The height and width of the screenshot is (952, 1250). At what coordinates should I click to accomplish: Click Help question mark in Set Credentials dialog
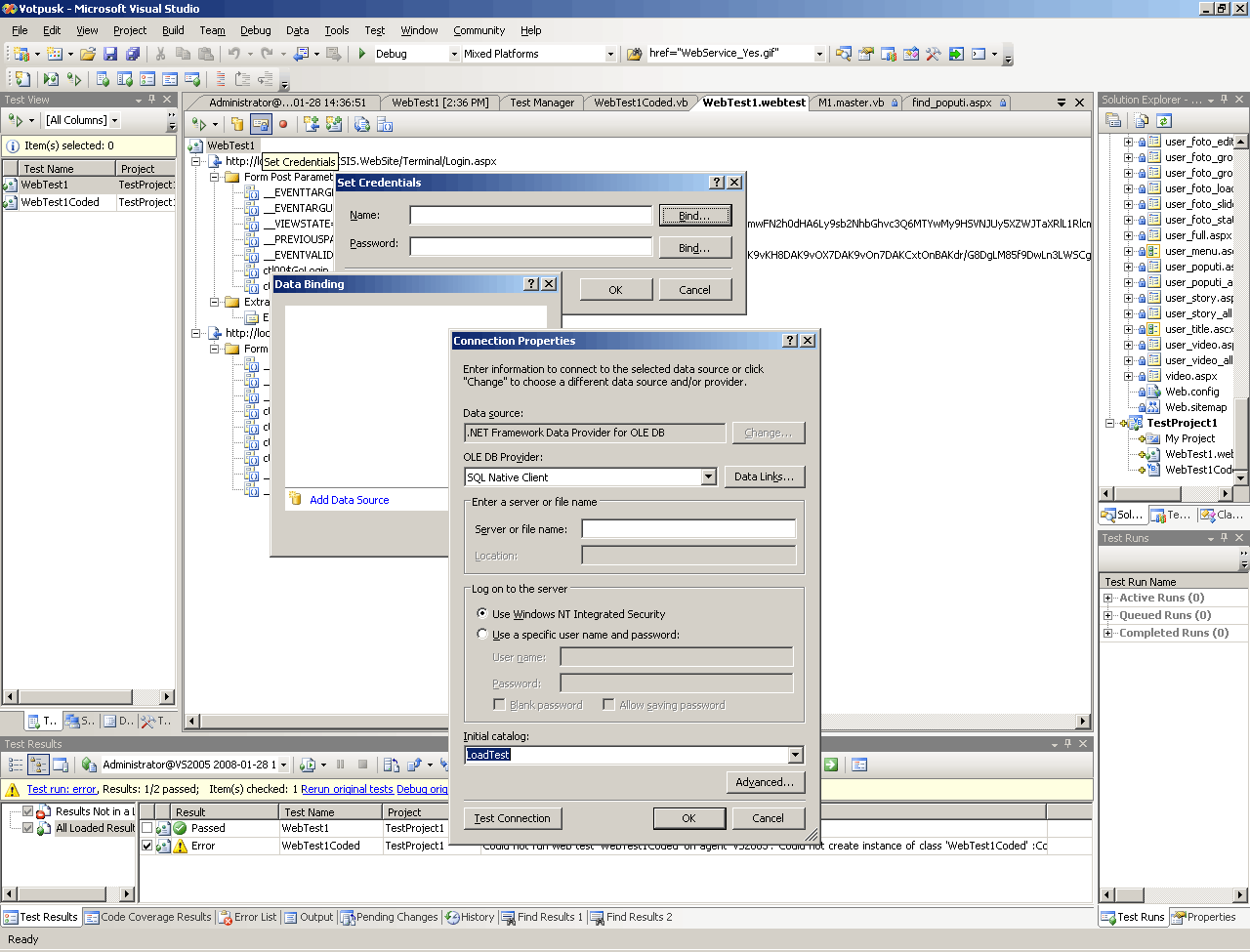pos(717,183)
